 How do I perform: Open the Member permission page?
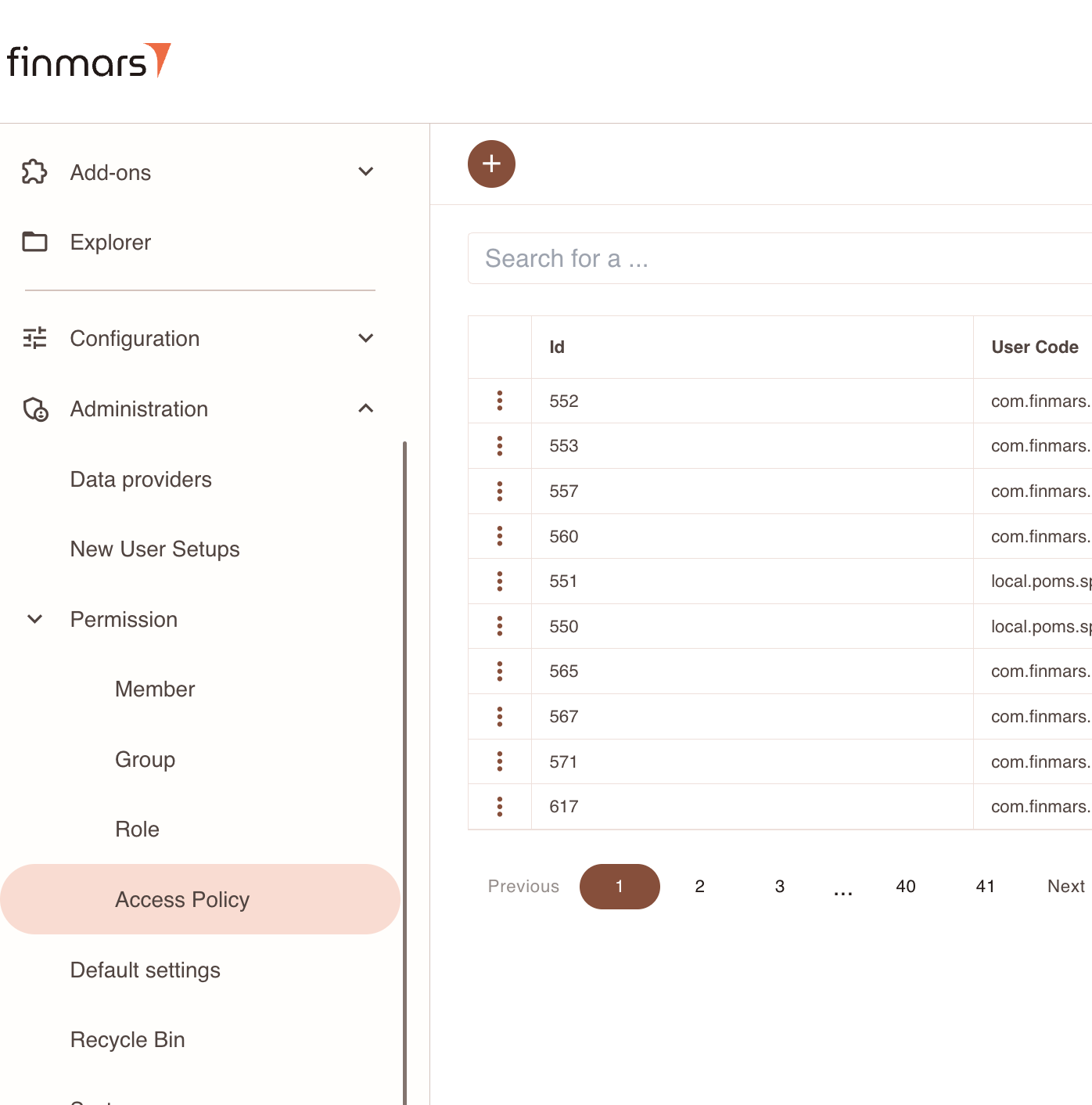tap(155, 689)
